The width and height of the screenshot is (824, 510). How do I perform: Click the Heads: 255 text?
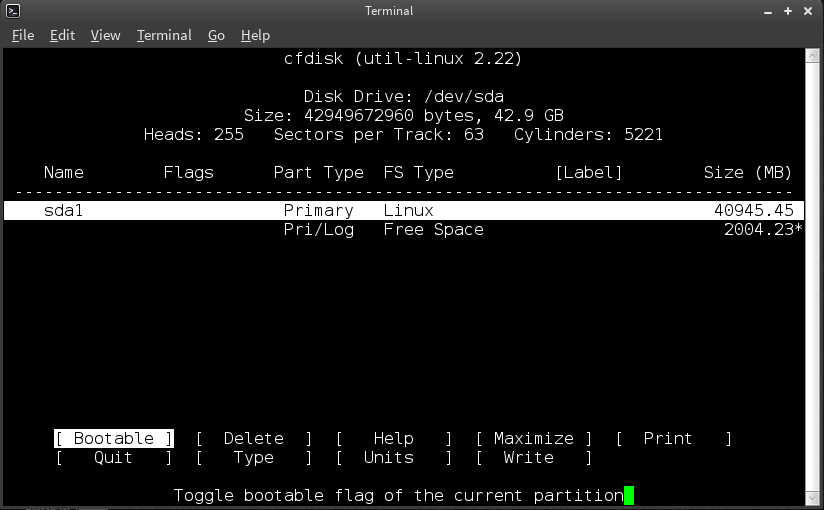[194, 135]
